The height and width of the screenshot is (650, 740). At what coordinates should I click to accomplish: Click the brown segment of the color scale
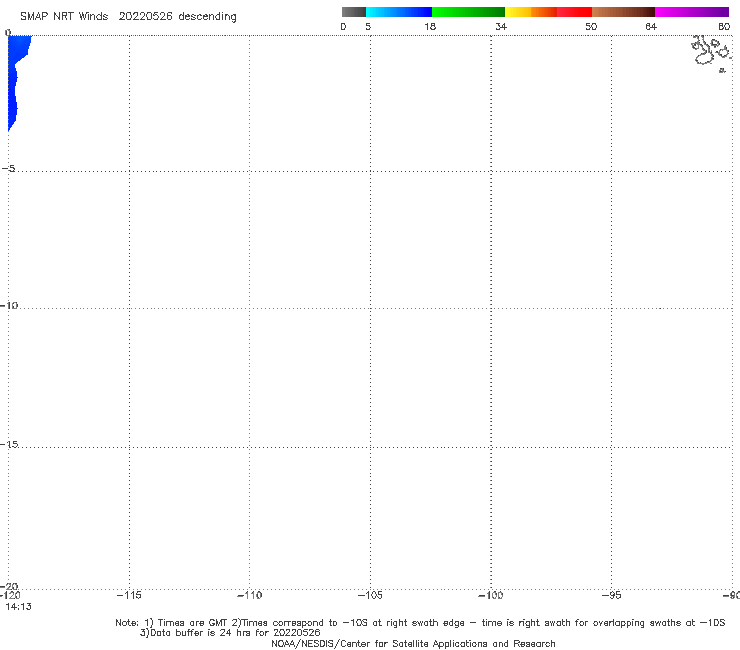pyautogui.click(x=623, y=12)
